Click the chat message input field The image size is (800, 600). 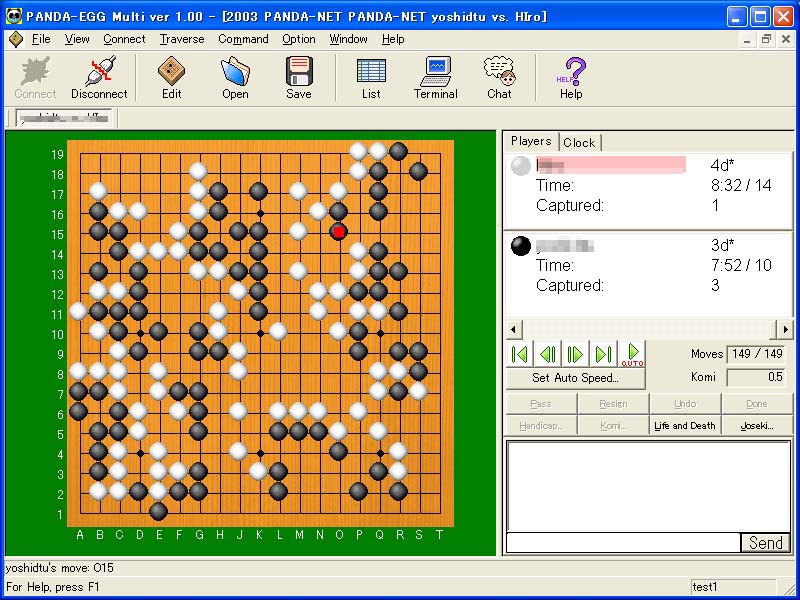tap(623, 543)
